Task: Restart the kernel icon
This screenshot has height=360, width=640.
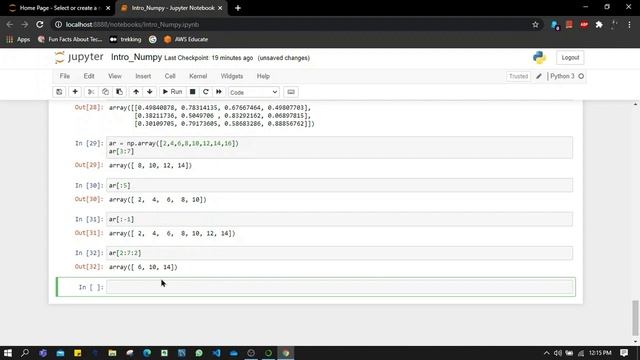Action: [x=206, y=92]
